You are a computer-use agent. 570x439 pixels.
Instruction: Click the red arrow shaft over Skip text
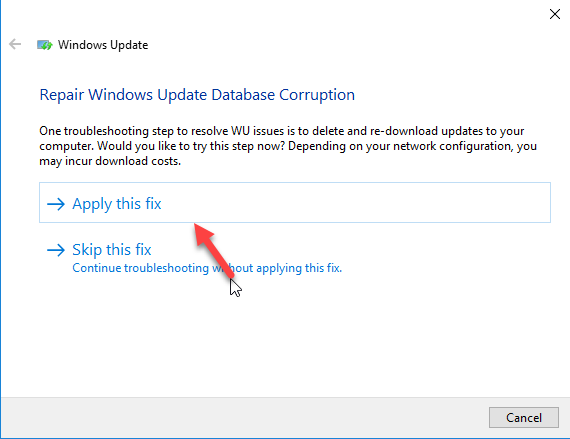(x=222, y=260)
